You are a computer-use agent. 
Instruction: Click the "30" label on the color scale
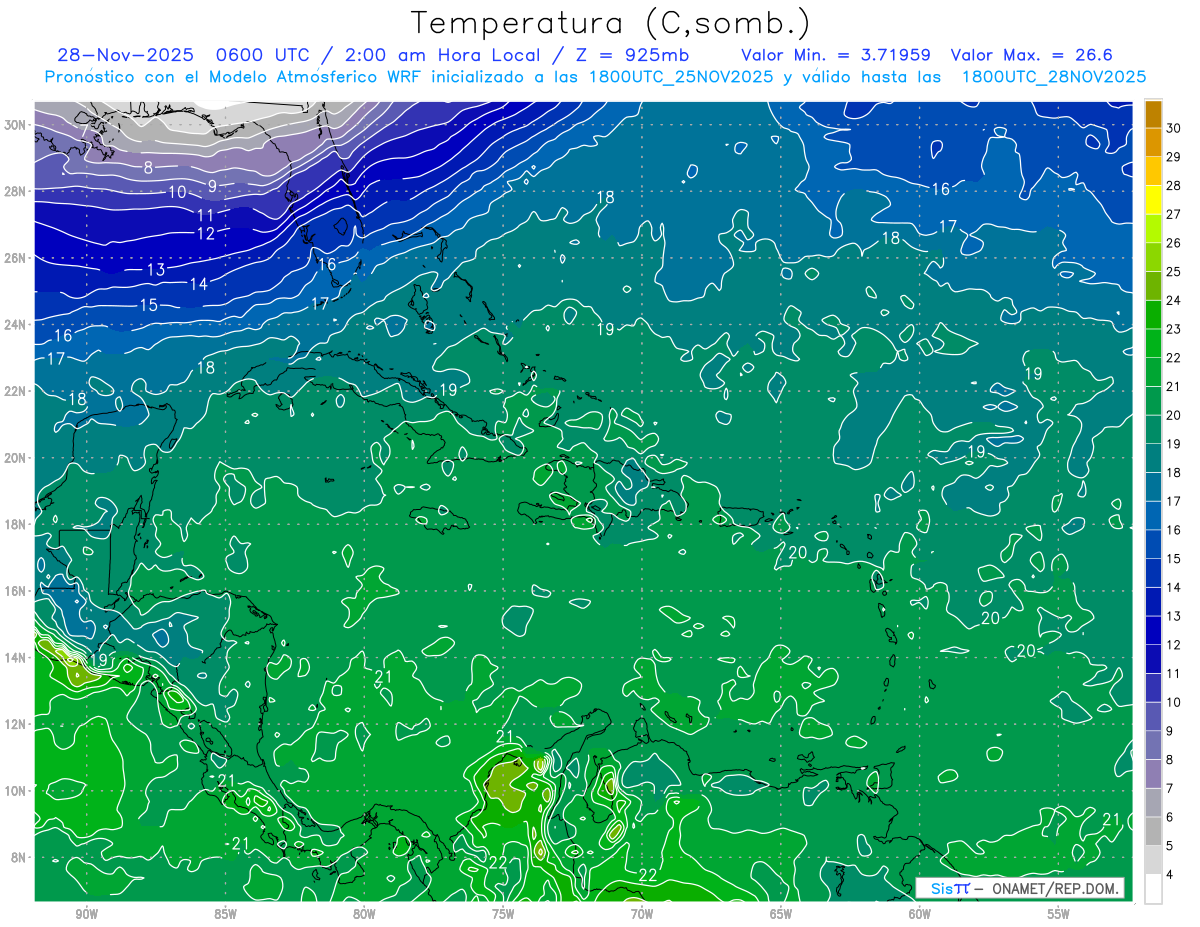[x=1174, y=130]
